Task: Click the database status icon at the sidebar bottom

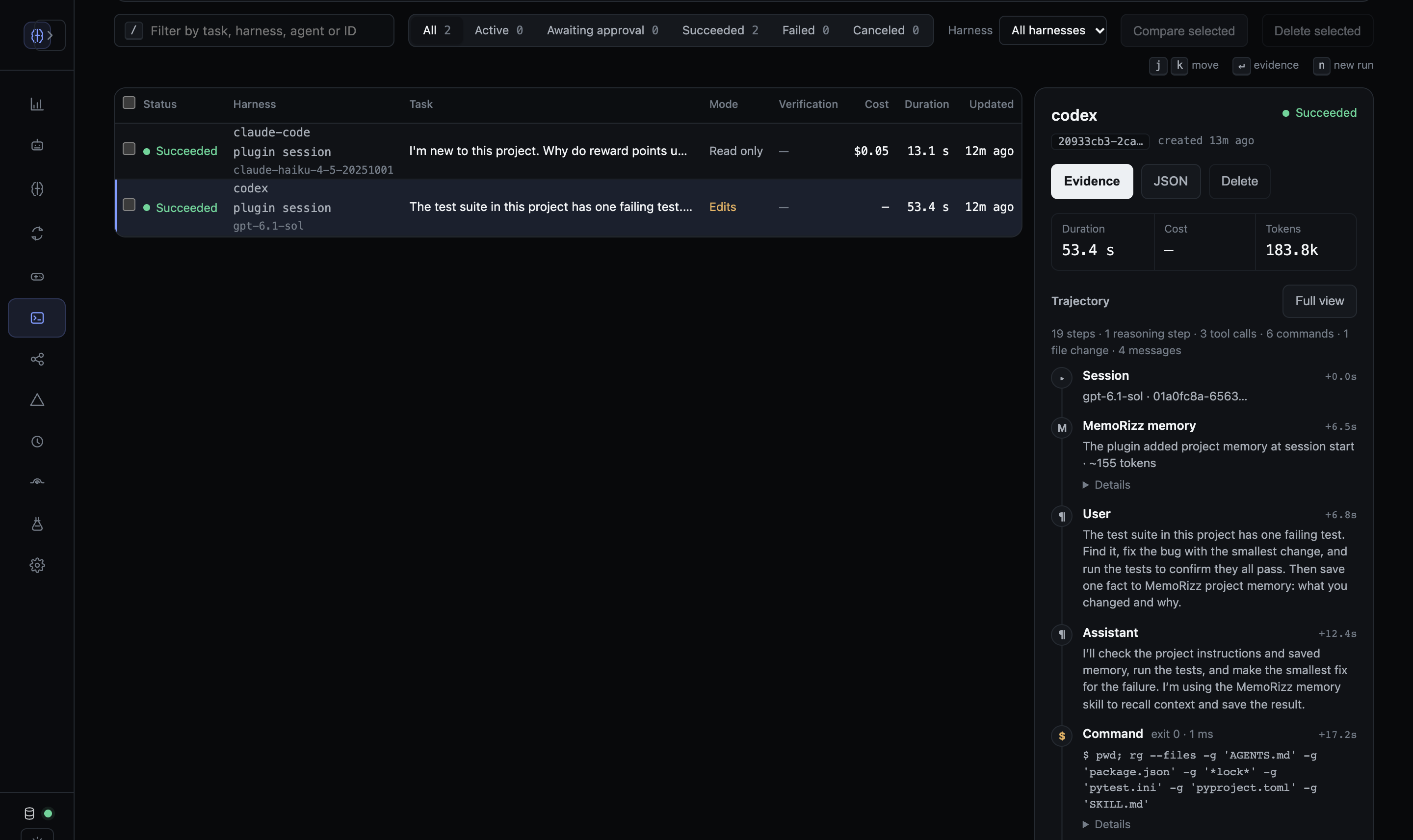Action: click(x=29, y=814)
